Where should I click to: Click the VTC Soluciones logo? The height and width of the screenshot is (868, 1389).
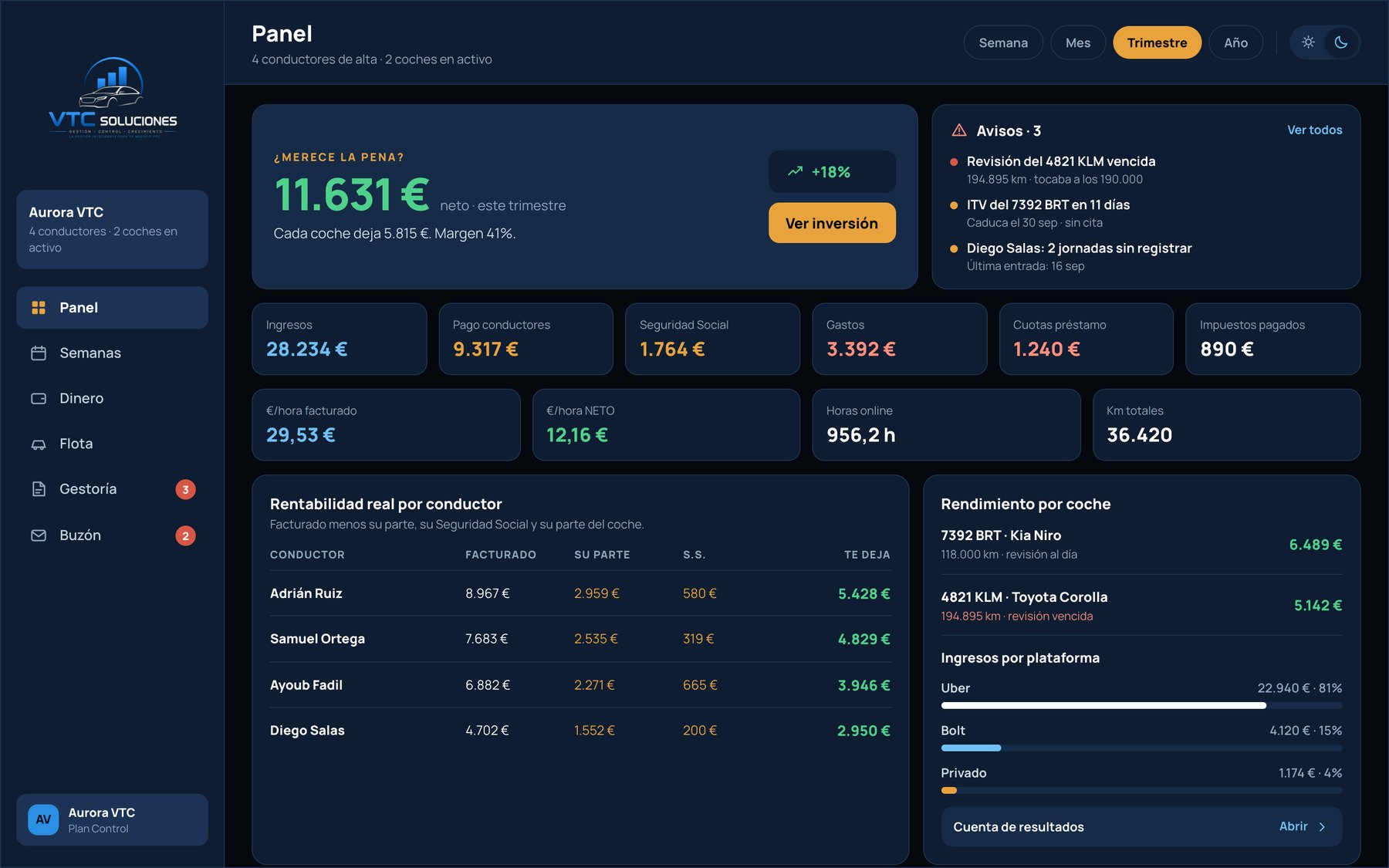pos(113,98)
